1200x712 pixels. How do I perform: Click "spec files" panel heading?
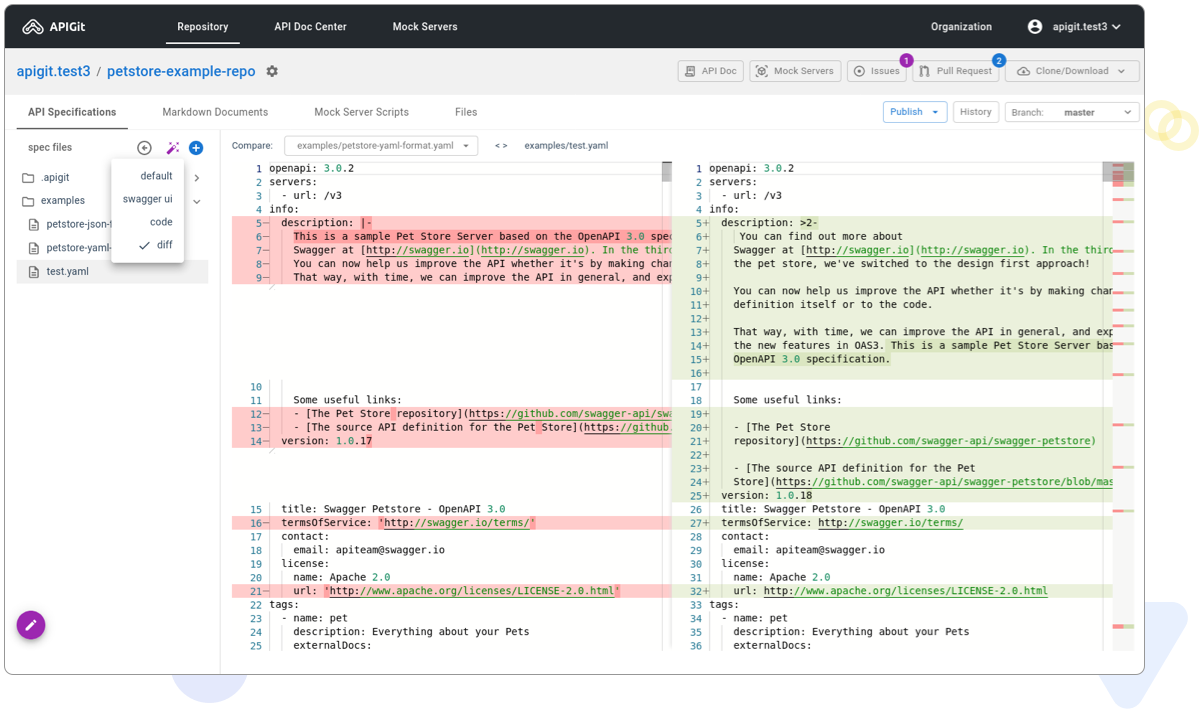point(50,148)
